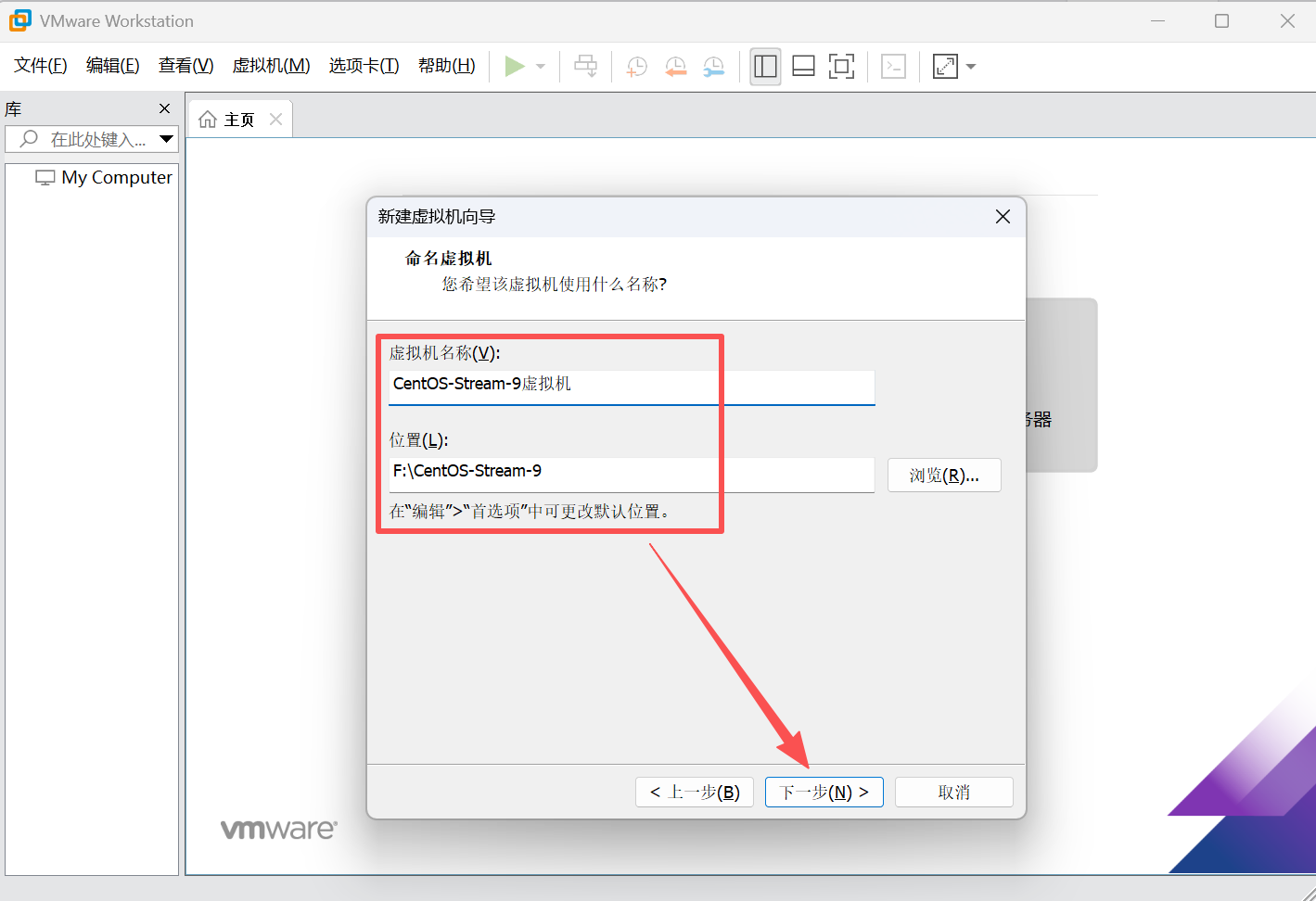
Task: Open the 帮助(H) menu
Action: (x=447, y=66)
